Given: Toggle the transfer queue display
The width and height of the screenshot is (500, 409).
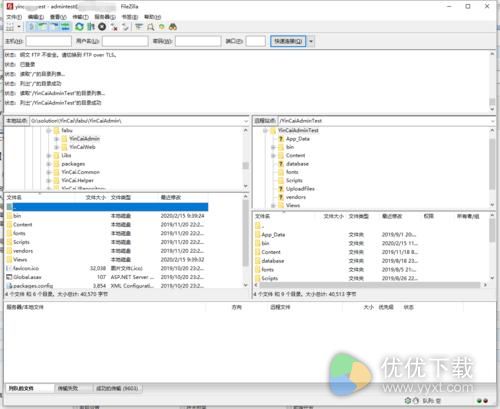Looking at the screenshot, I should (x=66, y=27).
